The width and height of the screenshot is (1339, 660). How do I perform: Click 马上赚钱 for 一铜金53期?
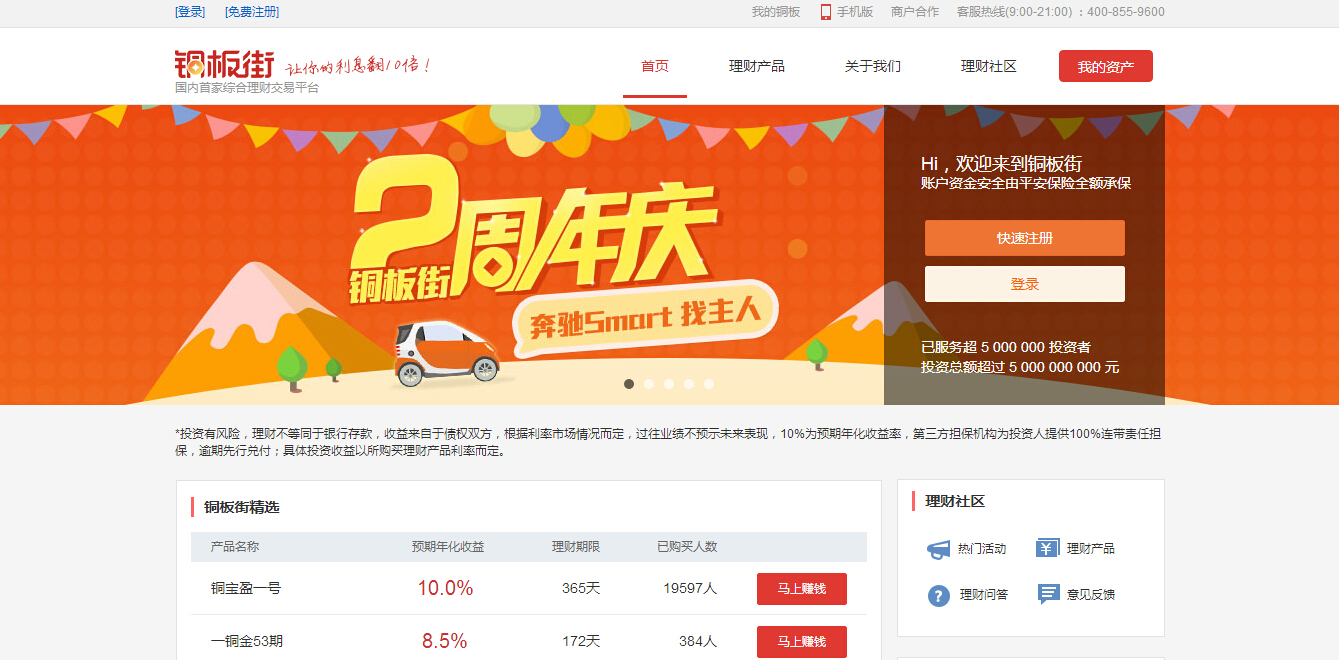[x=802, y=642]
